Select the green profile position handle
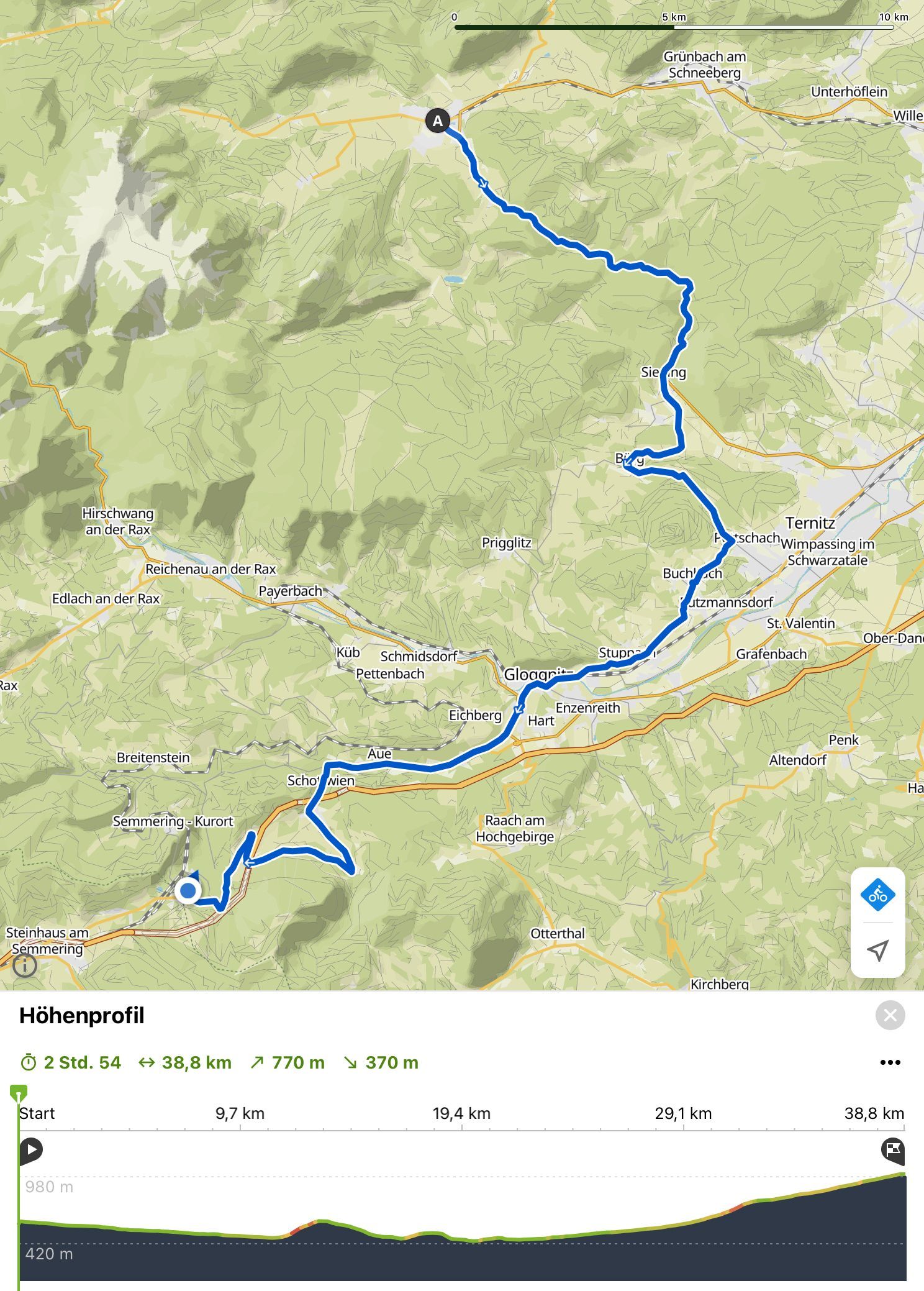924x1291 pixels. tap(19, 1093)
